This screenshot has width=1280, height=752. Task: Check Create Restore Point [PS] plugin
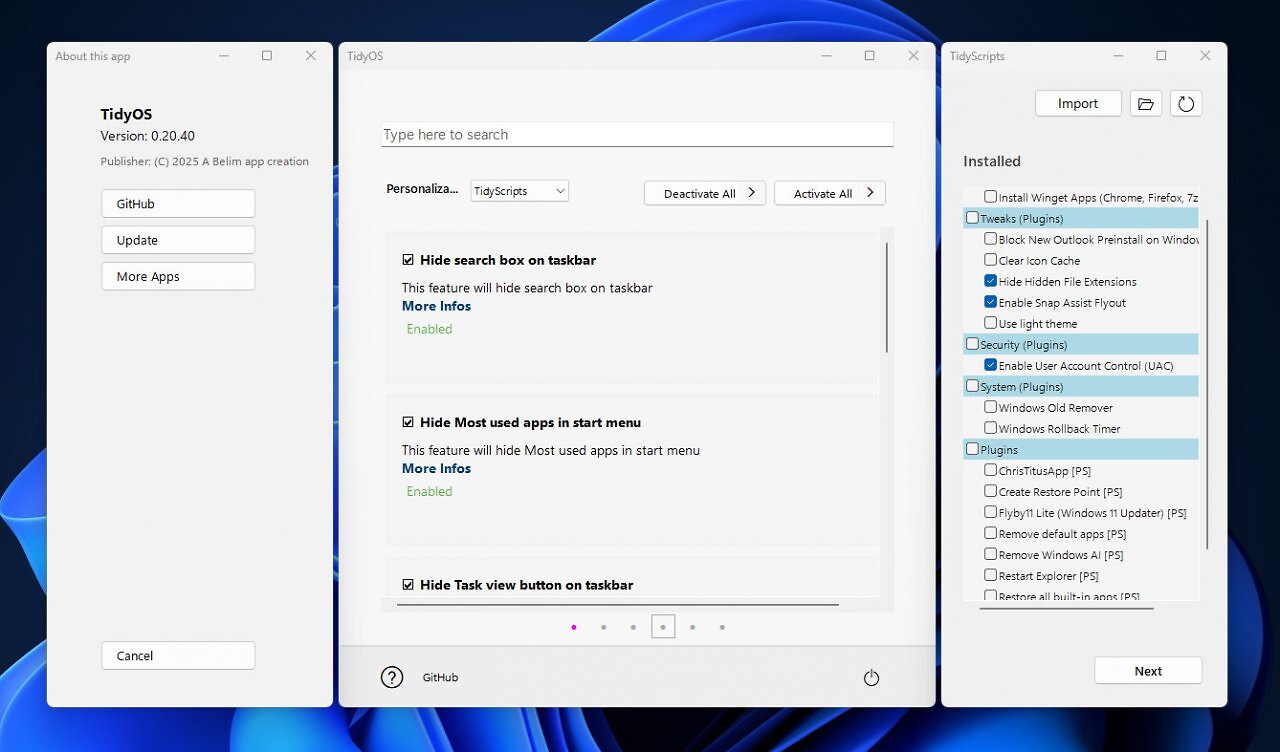click(990, 491)
